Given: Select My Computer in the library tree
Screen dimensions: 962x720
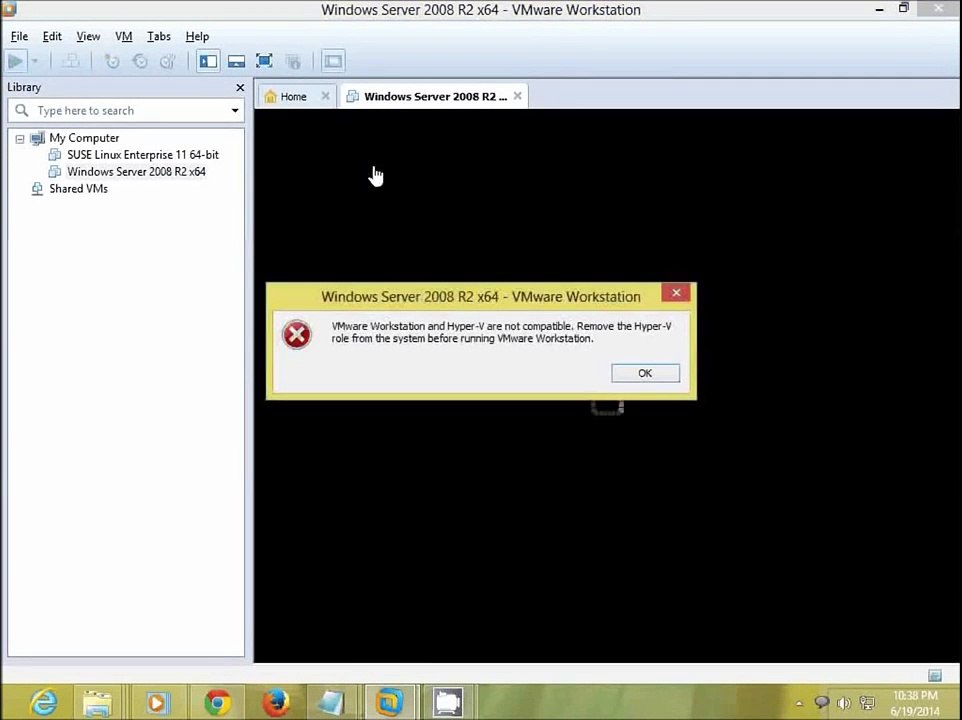Looking at the screenshot, I should [84, 138].
